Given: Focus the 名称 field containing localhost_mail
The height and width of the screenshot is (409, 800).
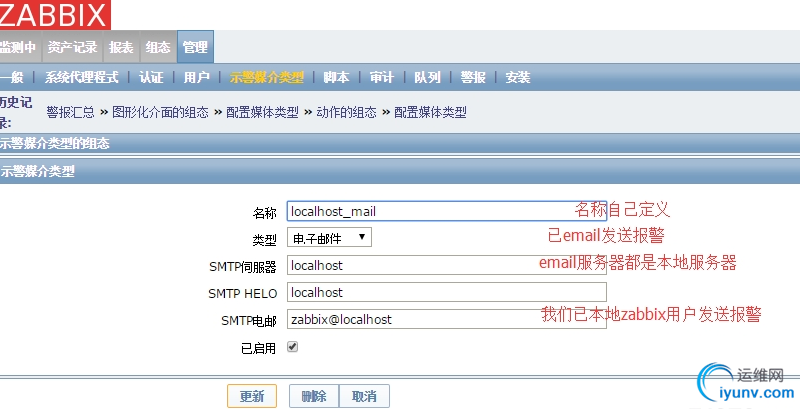Looking at the screenshot, I should (x=446, y=211).
